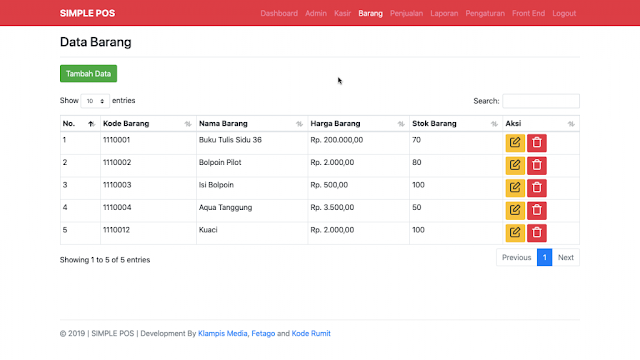Go to the Next page
The height and width of the screenshot is (360, 640).
[566, 258]
